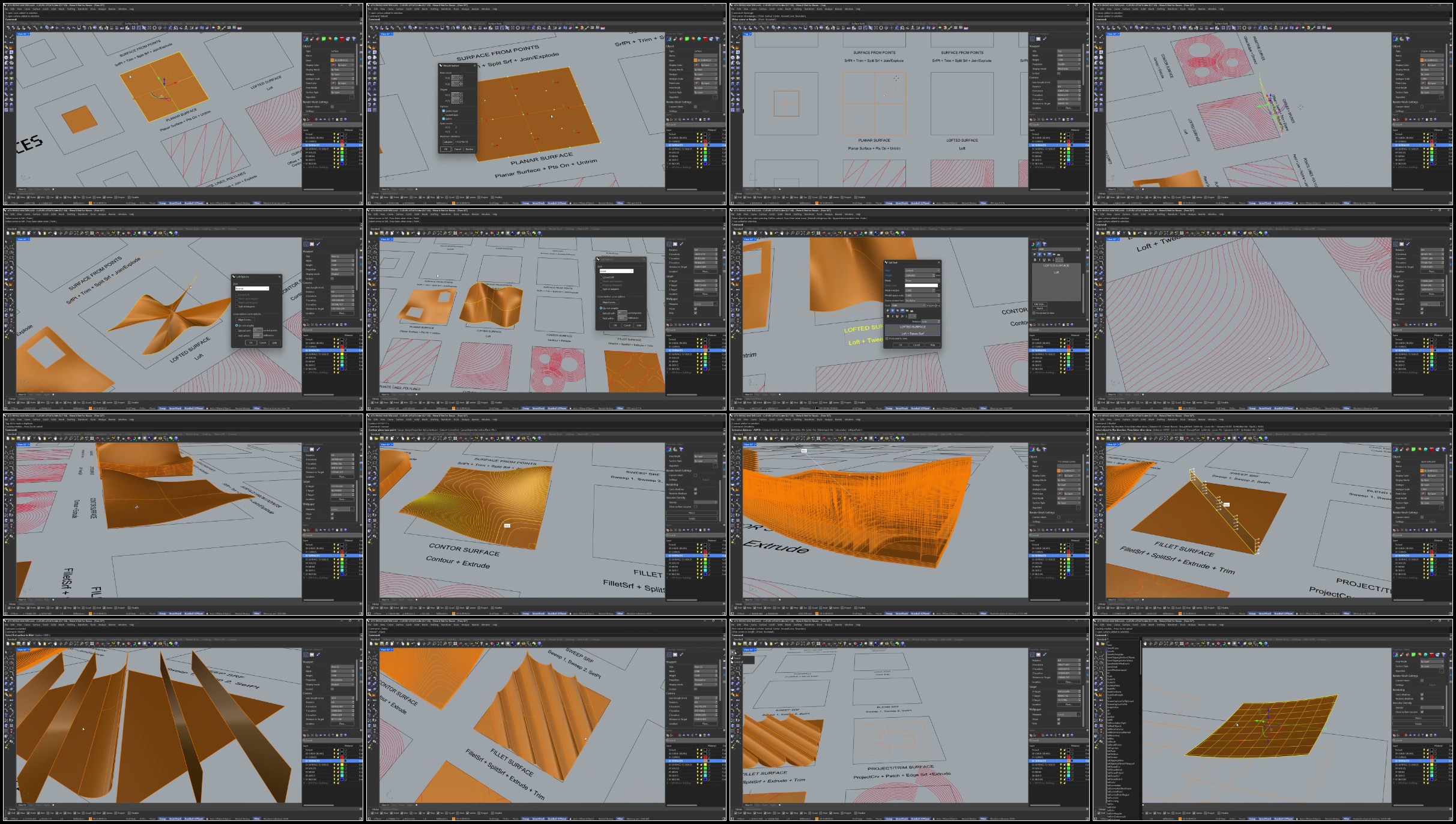Uncheck Delete input in Rebuild Surface dialog
The height and width of the screenshot is (824, 1456).
point(444,111)
